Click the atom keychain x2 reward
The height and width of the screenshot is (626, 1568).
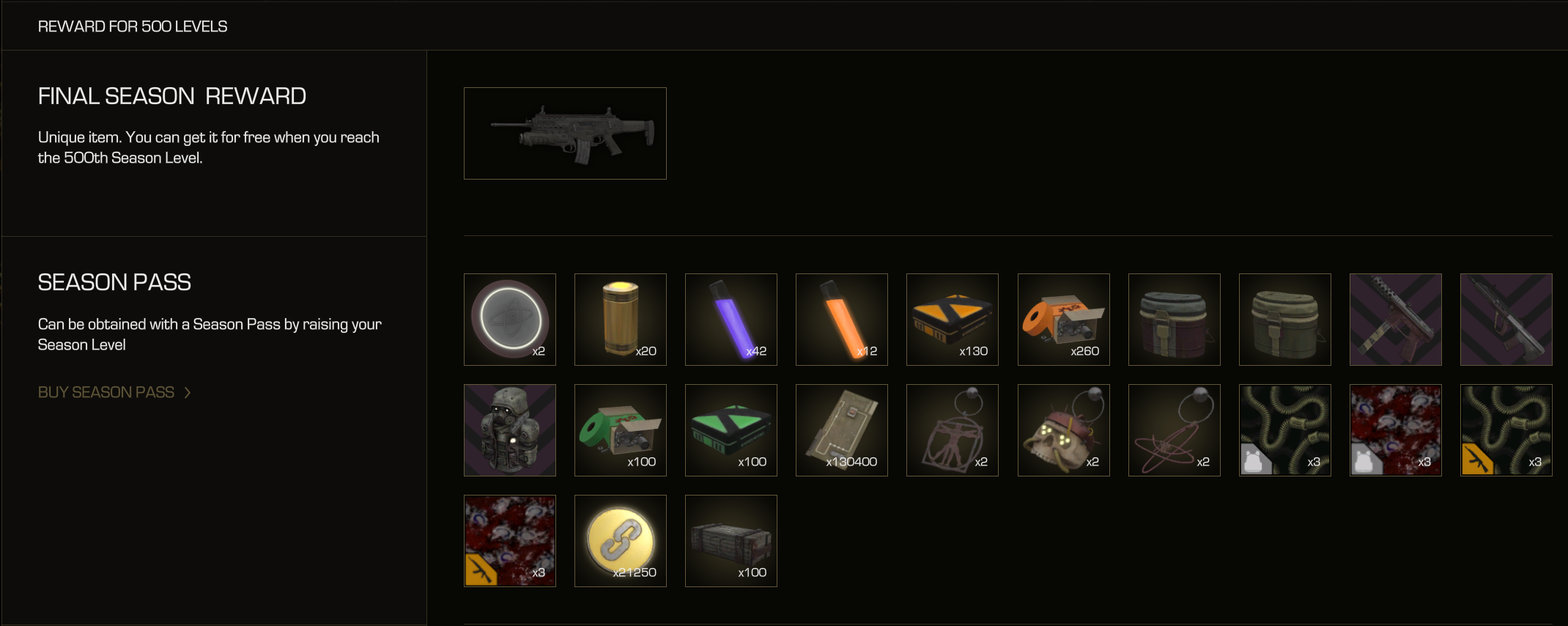[x=1175, y=430]
